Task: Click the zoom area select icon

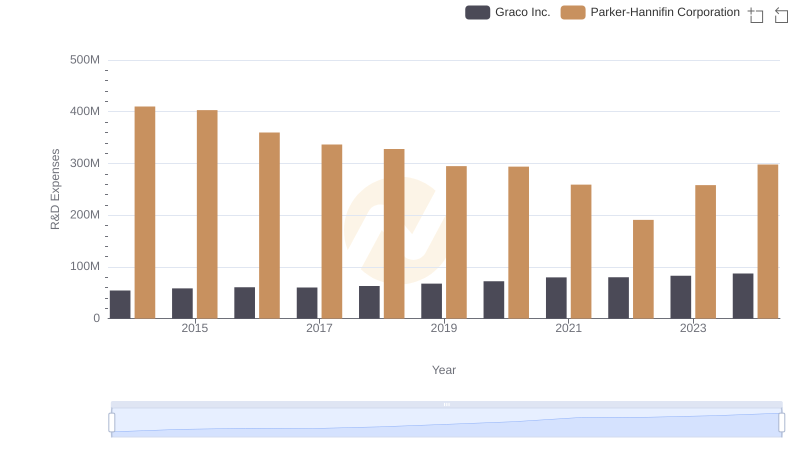Action: tap(756, 15)
